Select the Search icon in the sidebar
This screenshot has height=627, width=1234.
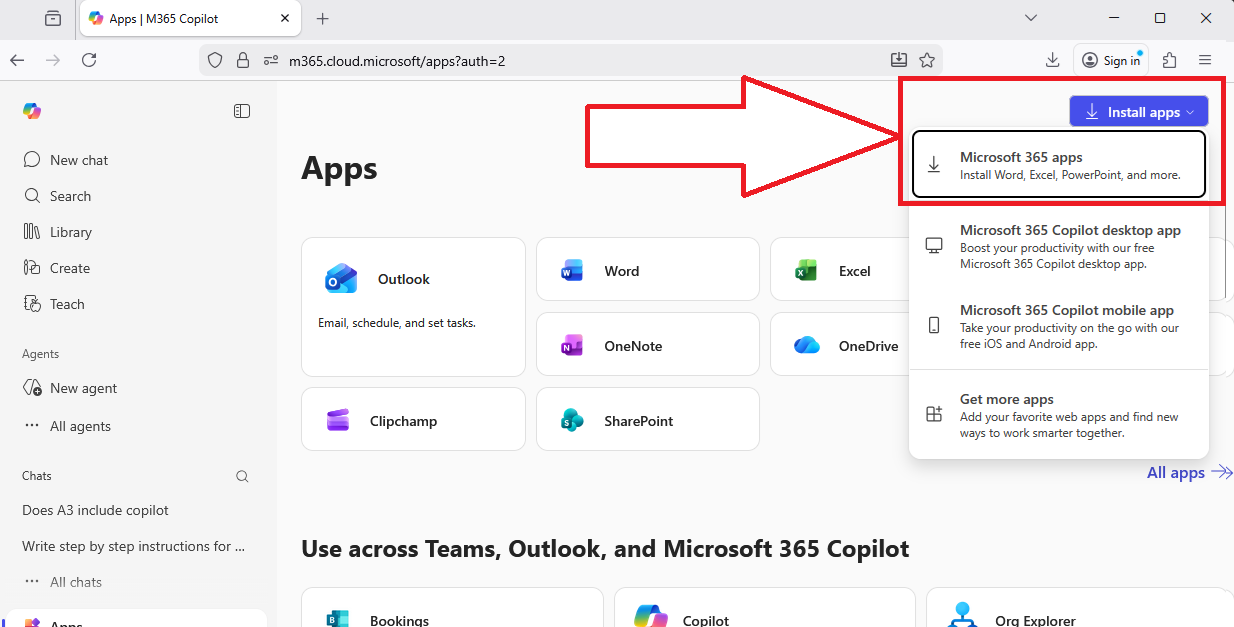click(70, 195)
